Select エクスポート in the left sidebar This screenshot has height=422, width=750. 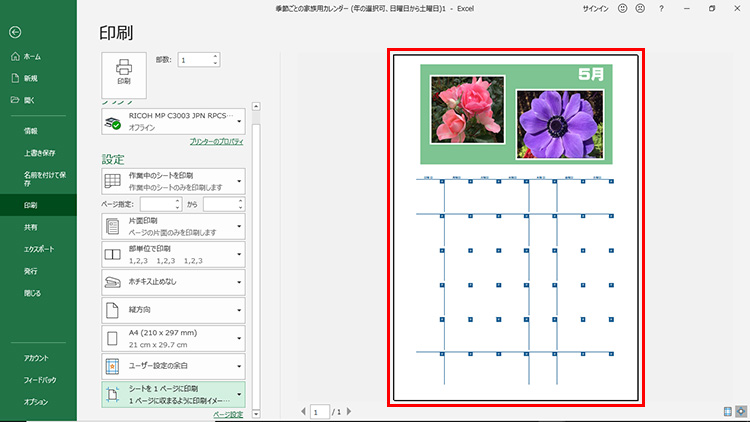coord(39,249)
